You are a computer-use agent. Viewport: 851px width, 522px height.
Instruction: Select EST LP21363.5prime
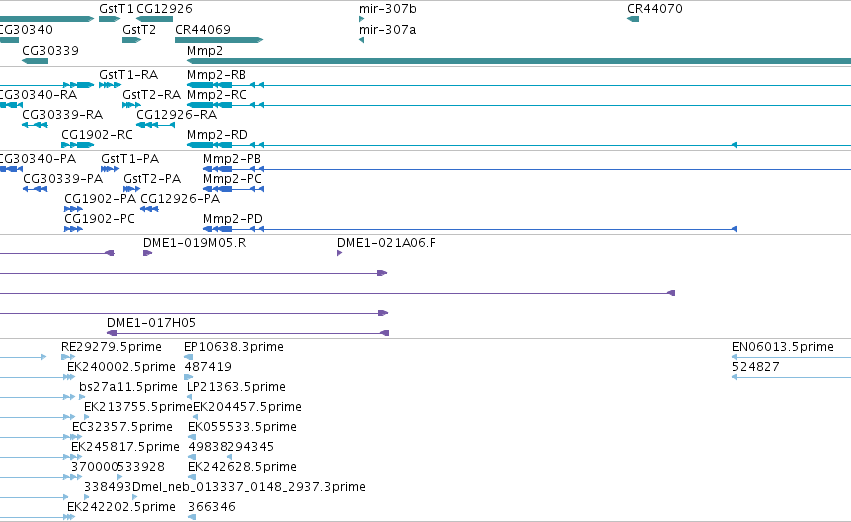[189, 397]
